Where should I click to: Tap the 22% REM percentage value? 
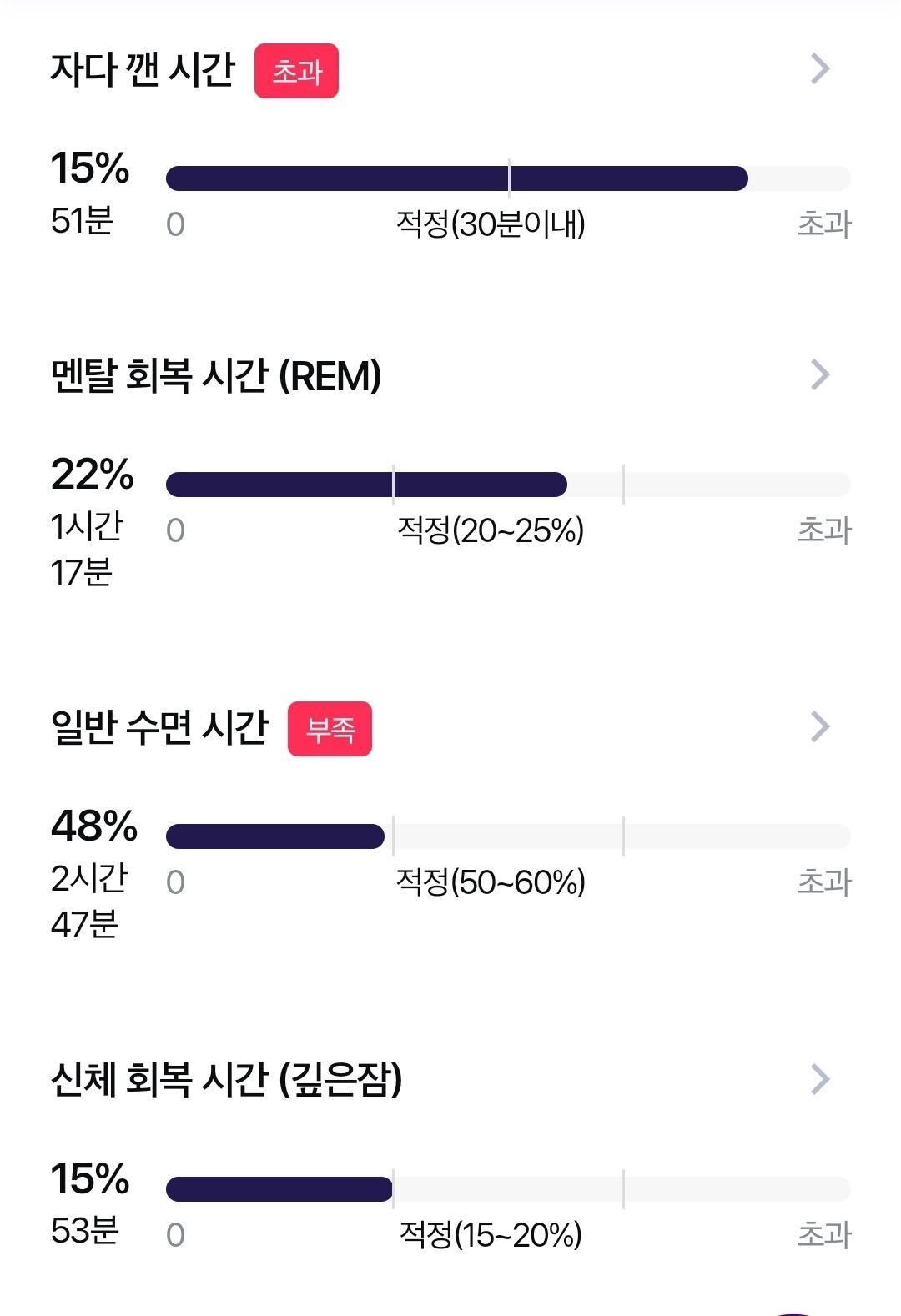(x=92, y=475)
